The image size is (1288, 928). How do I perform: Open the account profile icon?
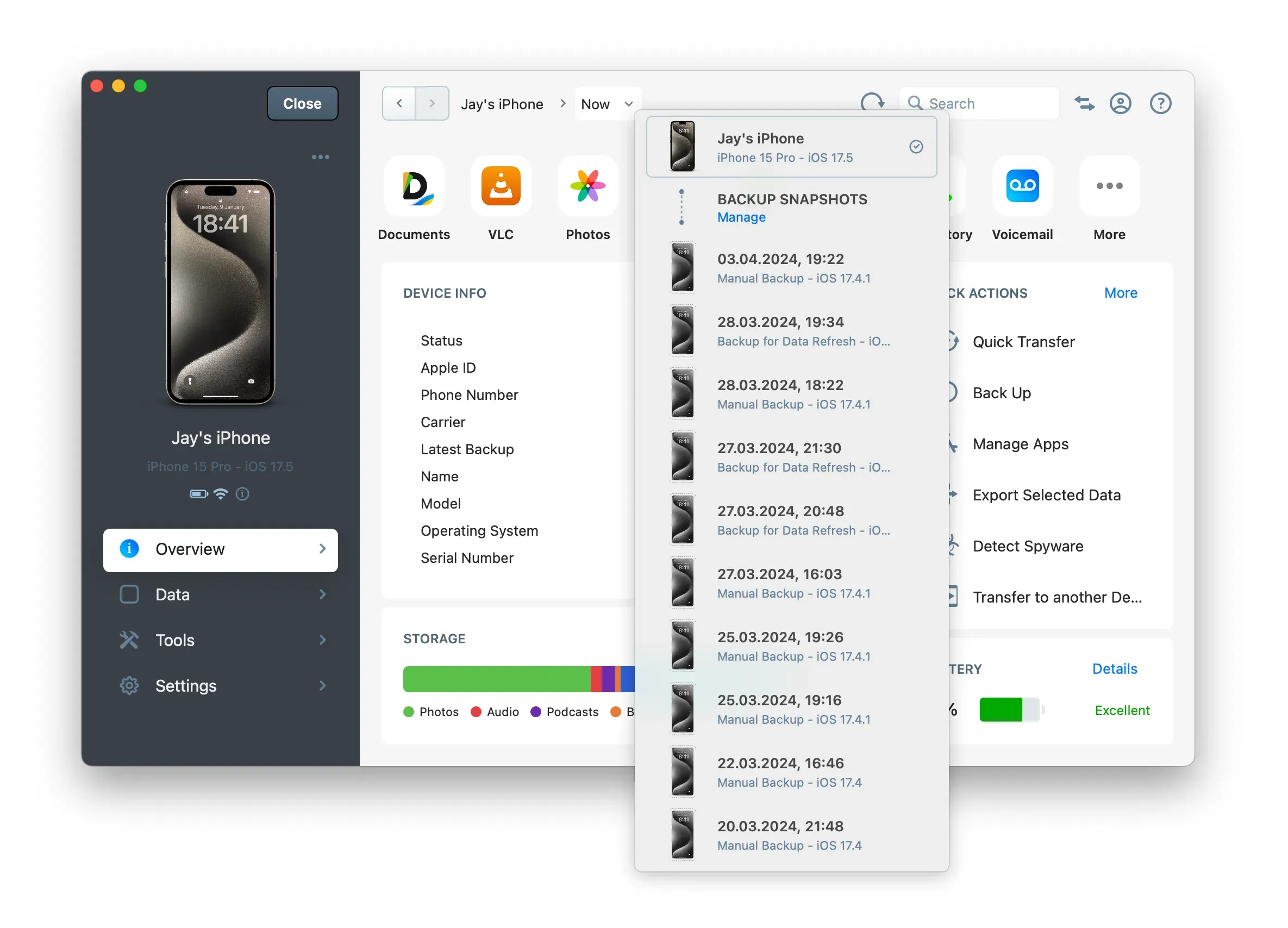(1120, 103)
